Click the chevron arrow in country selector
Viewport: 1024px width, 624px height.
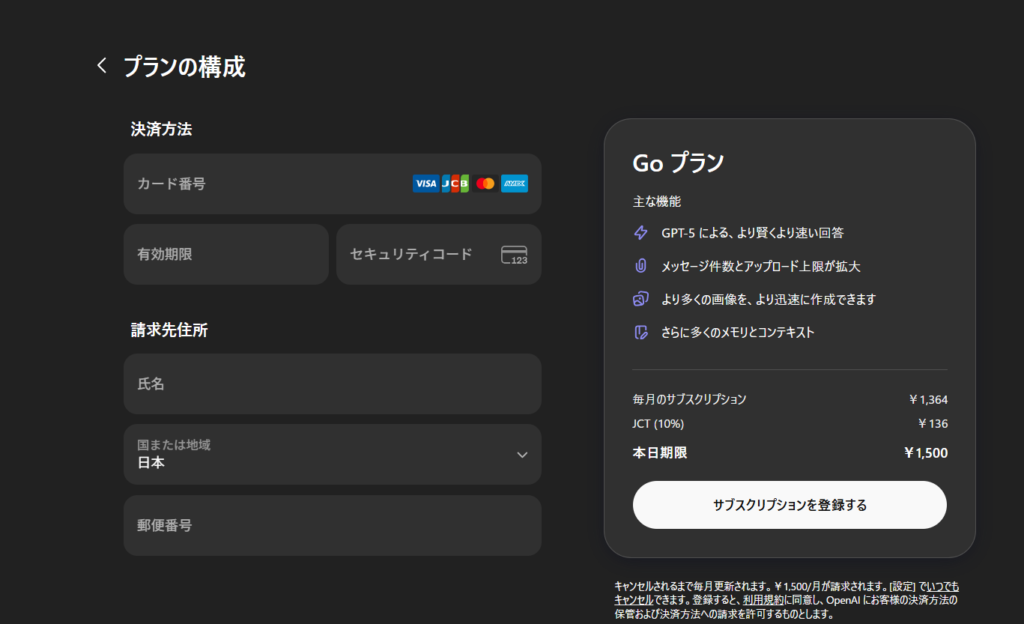(521, 455)
